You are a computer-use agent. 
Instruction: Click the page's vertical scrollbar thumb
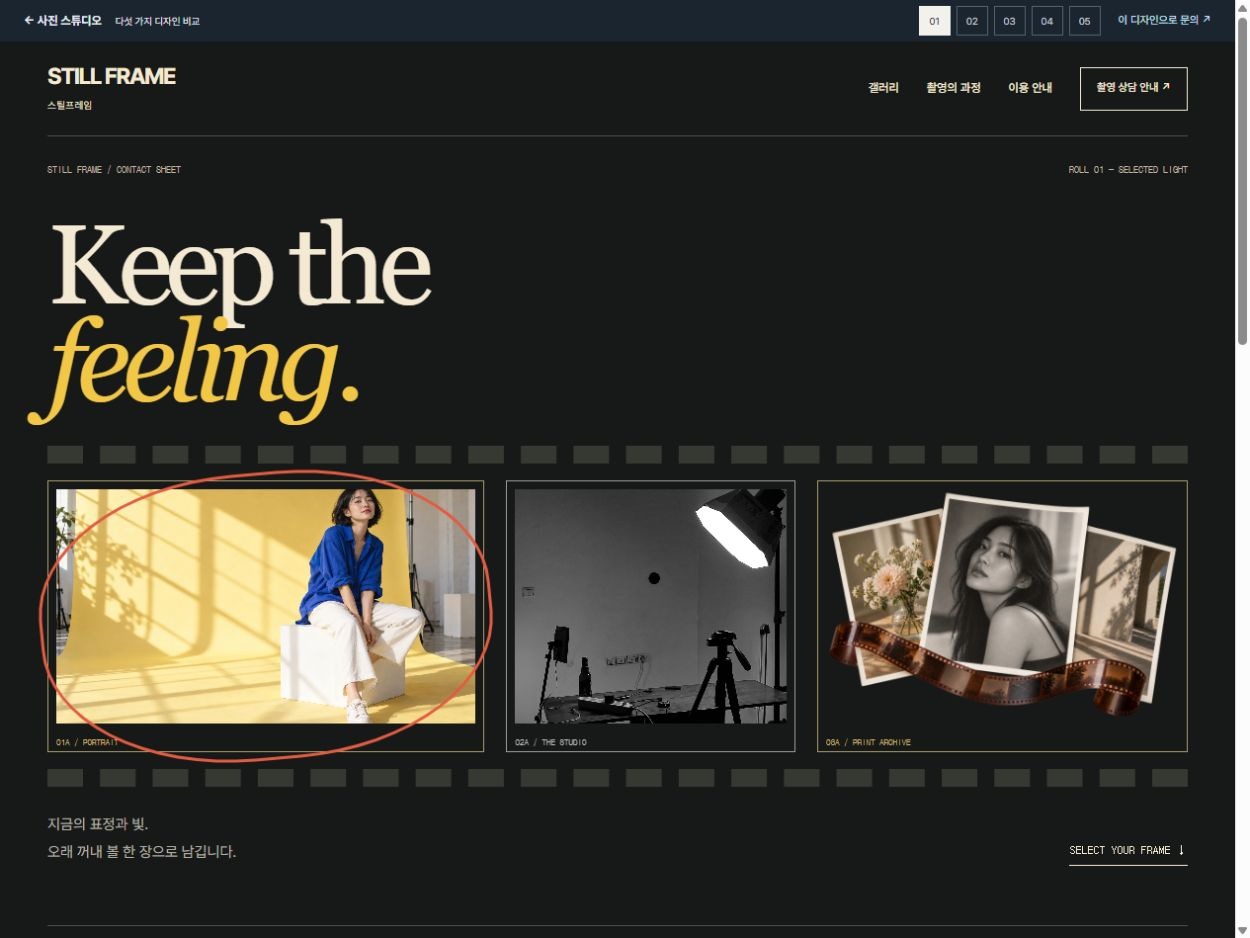click(x=1242, y=180)
